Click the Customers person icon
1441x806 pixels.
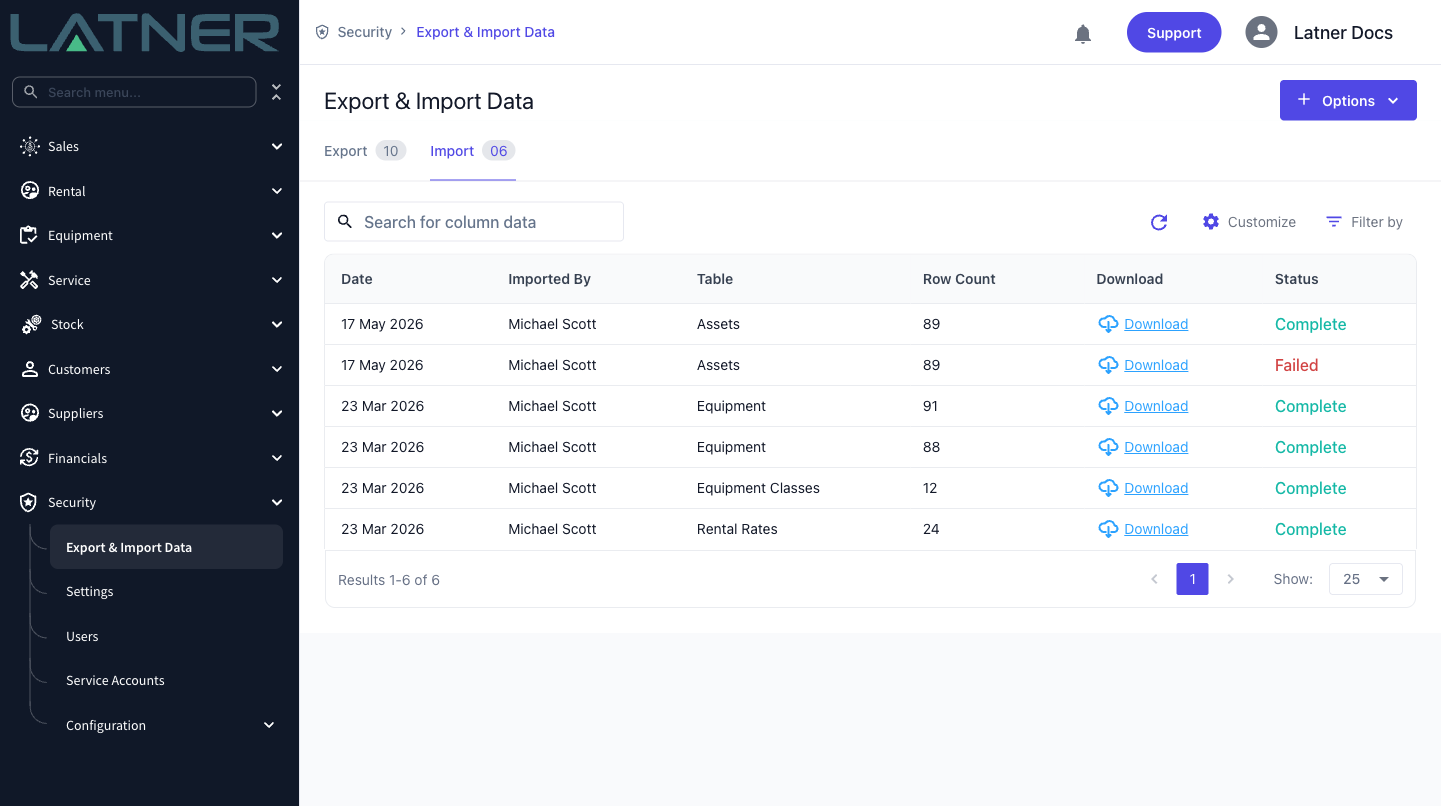(30, 369)
